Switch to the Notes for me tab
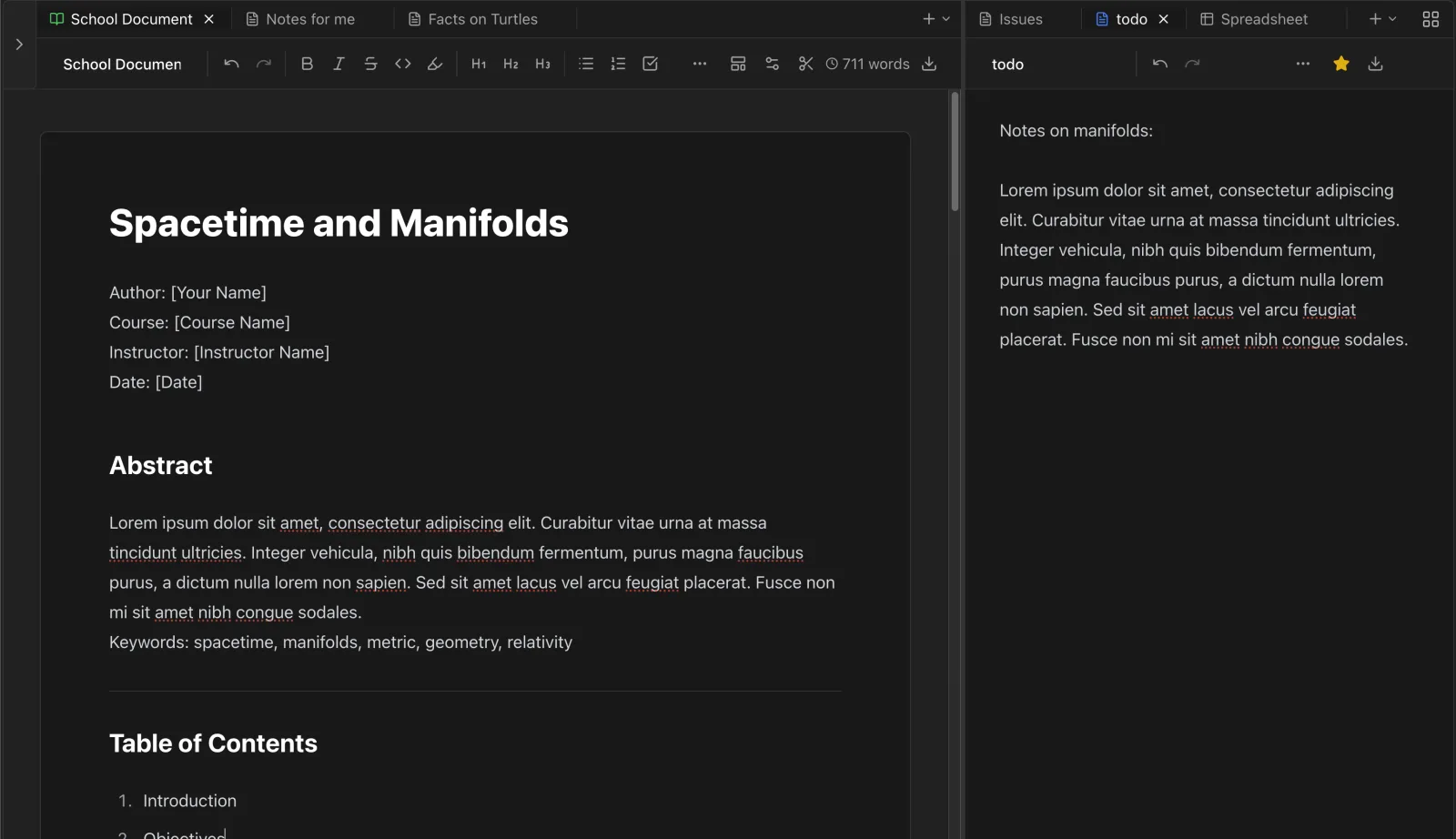The image size is (1456, 839). [310, 19]
